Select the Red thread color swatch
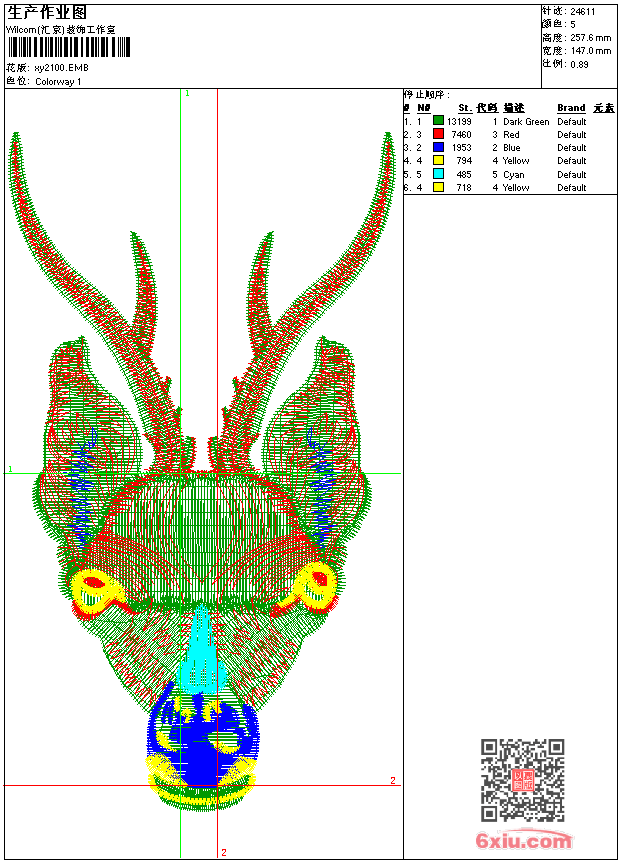The height and width of the screenshot is (860, 620). [438, 134]
